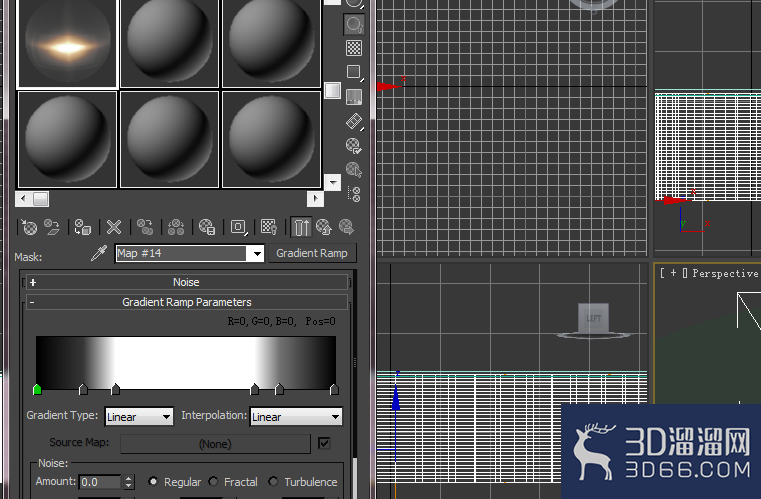Toggle the Source Map enable checkbox
This screenshot has height=499, width=761.
pos(324,443)
